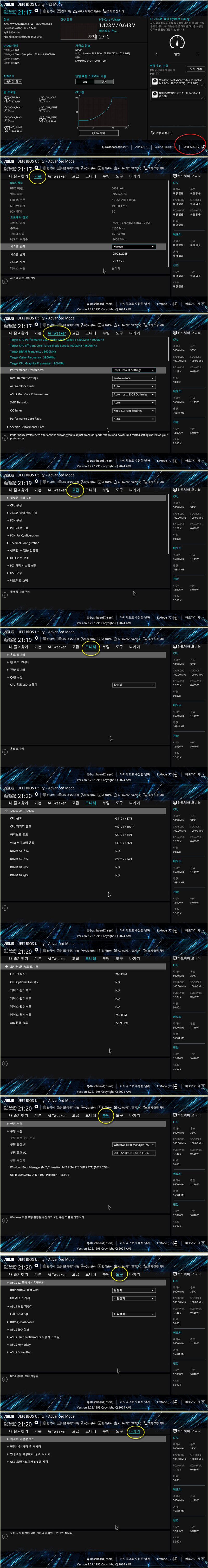Click 부팅 메뉴(F8) icon in EZ Mode
Viewport: 208px width, 1568px height.
(152, 133)
